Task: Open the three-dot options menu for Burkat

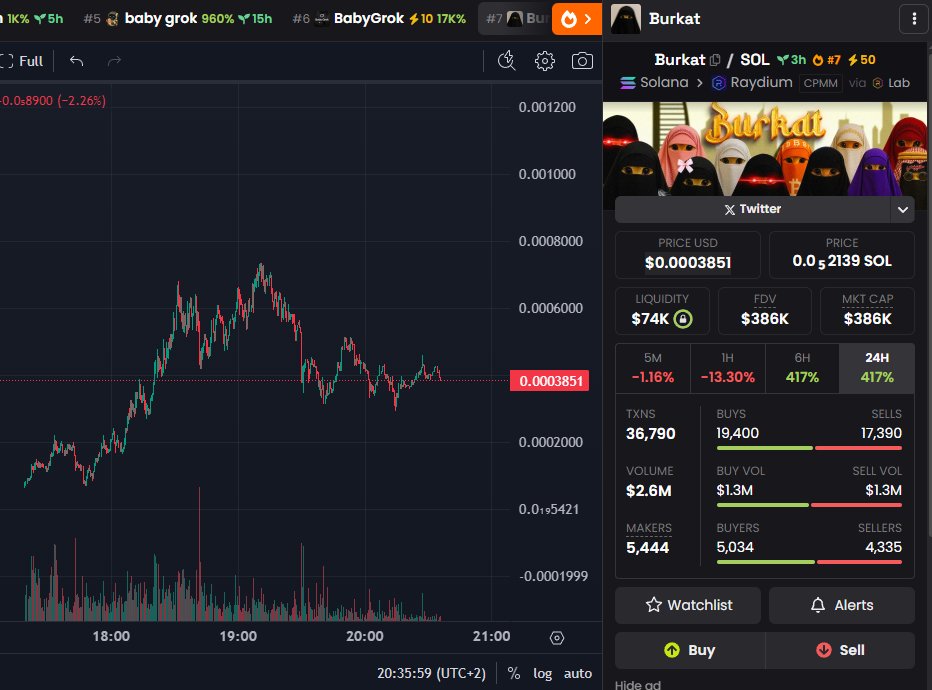Action: [914, 18]
